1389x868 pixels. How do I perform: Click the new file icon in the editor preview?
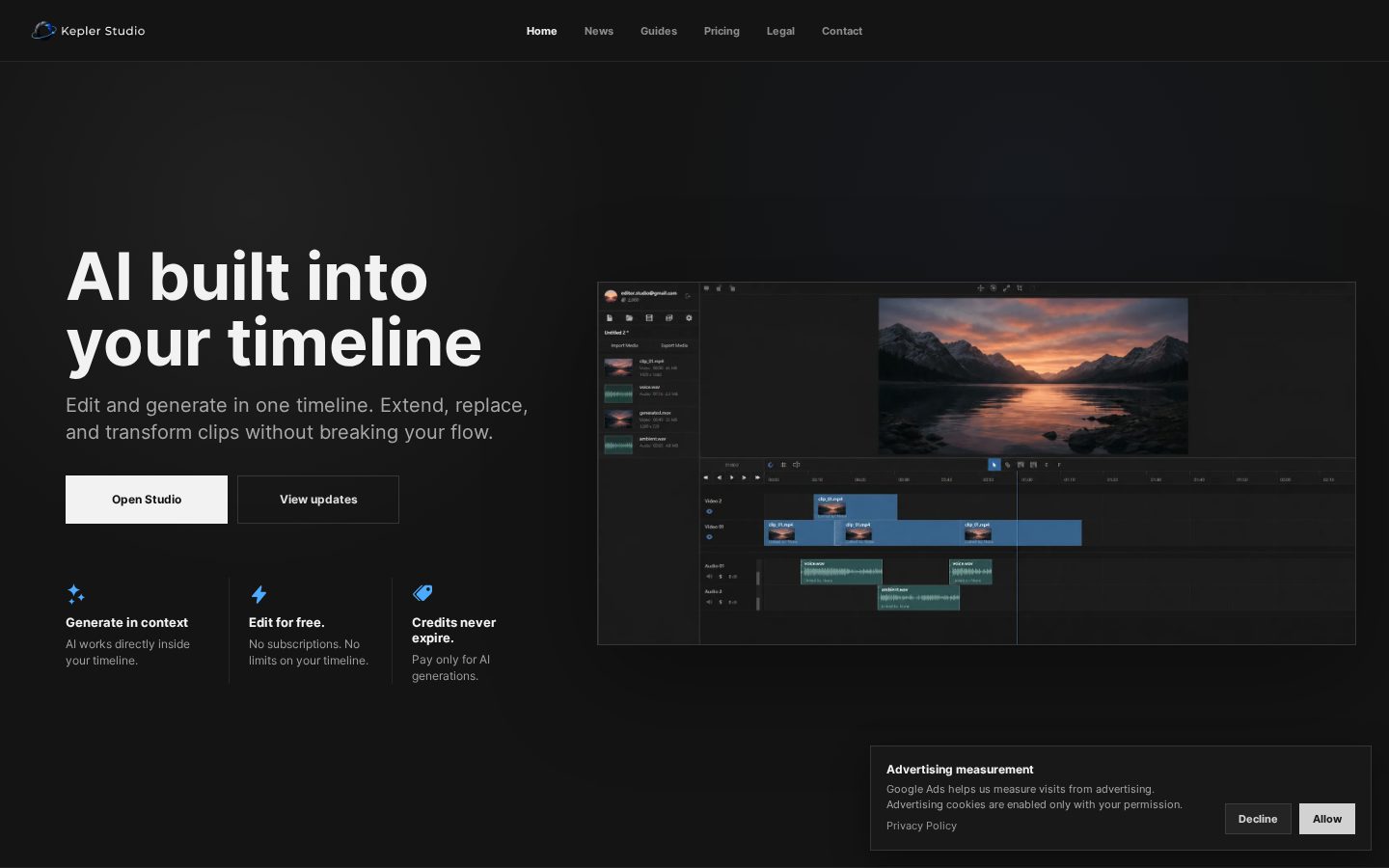(x=610, y=318)
